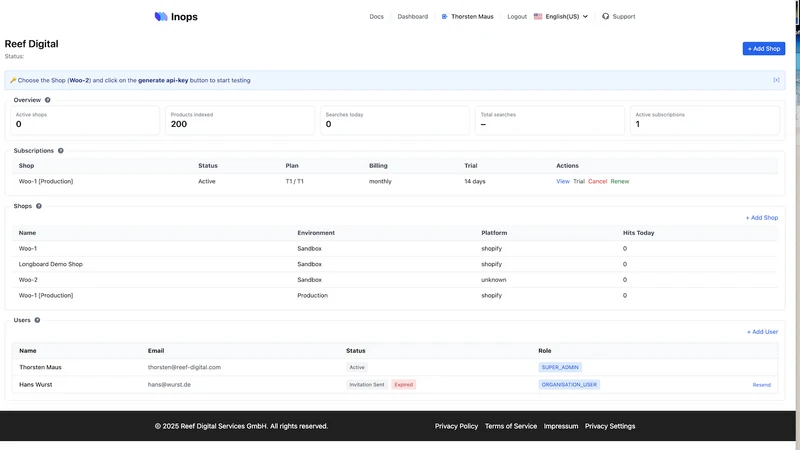Viewport: 800px width, 450px height.
Task: Click Trial action for Woo-1 subscription
Action: (579, 181)
